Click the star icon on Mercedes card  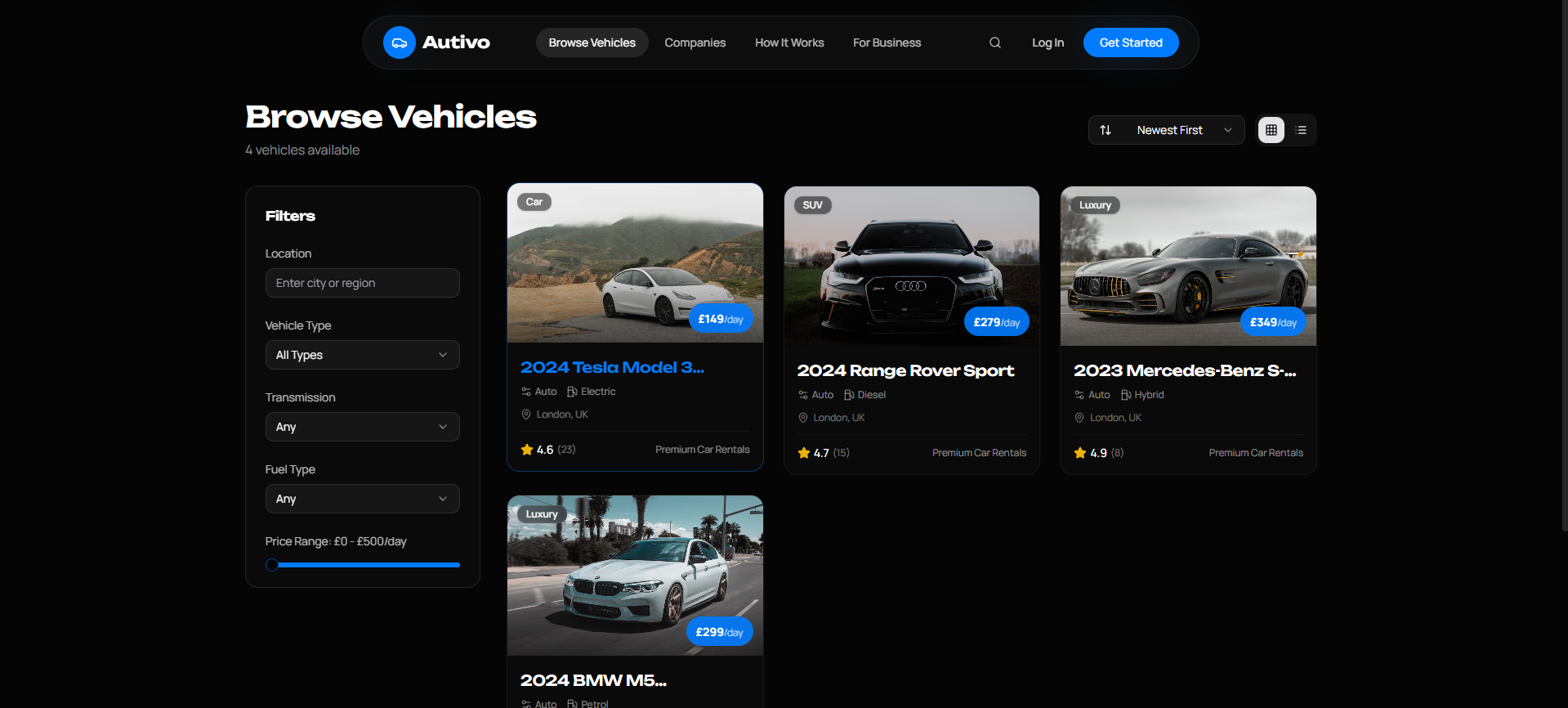point(1080,453)
